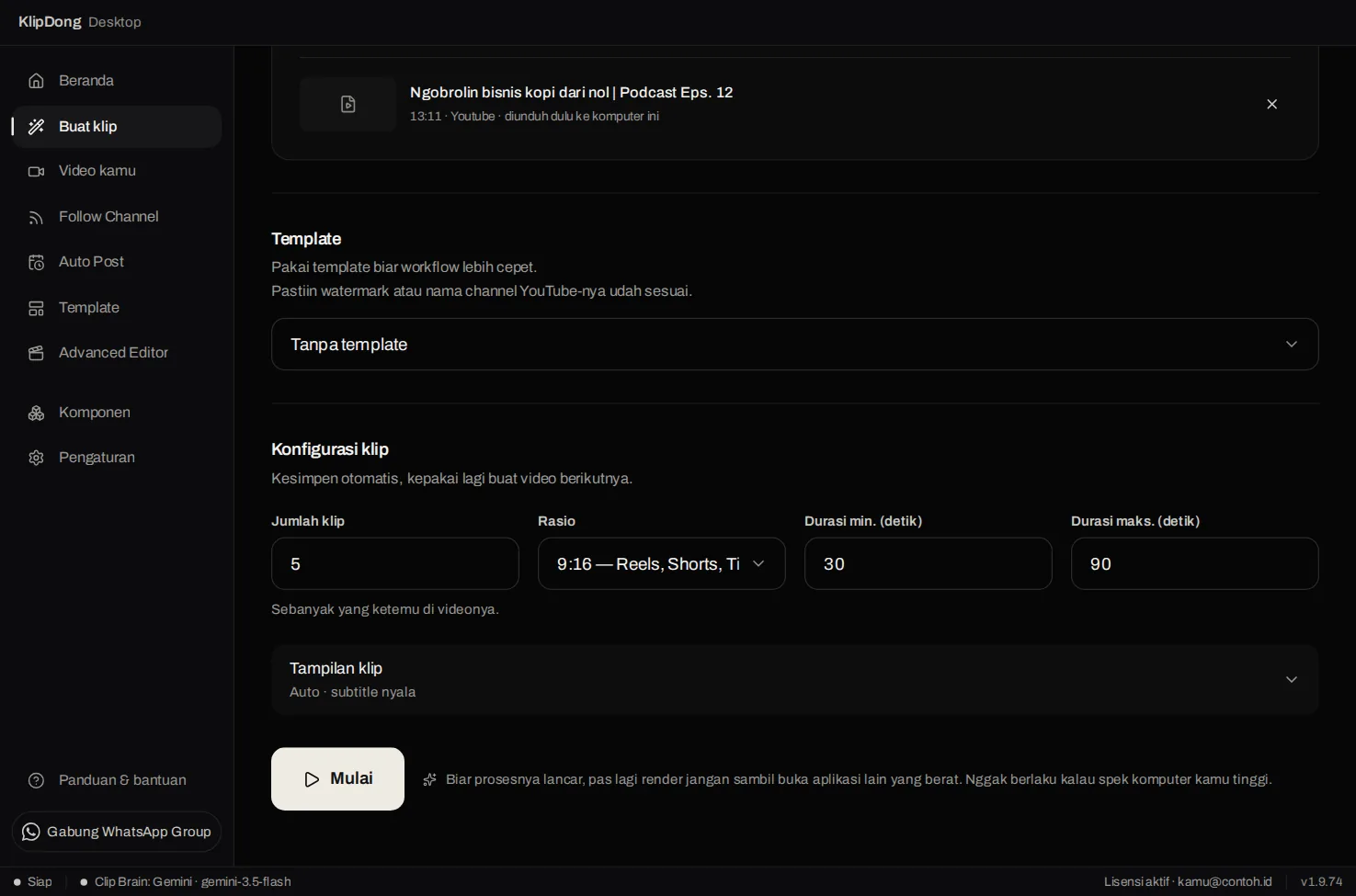This screenshot has height=896, width=1356.
Task: Click the Durasi maks. (detik) field
Action: [1195, 563]
